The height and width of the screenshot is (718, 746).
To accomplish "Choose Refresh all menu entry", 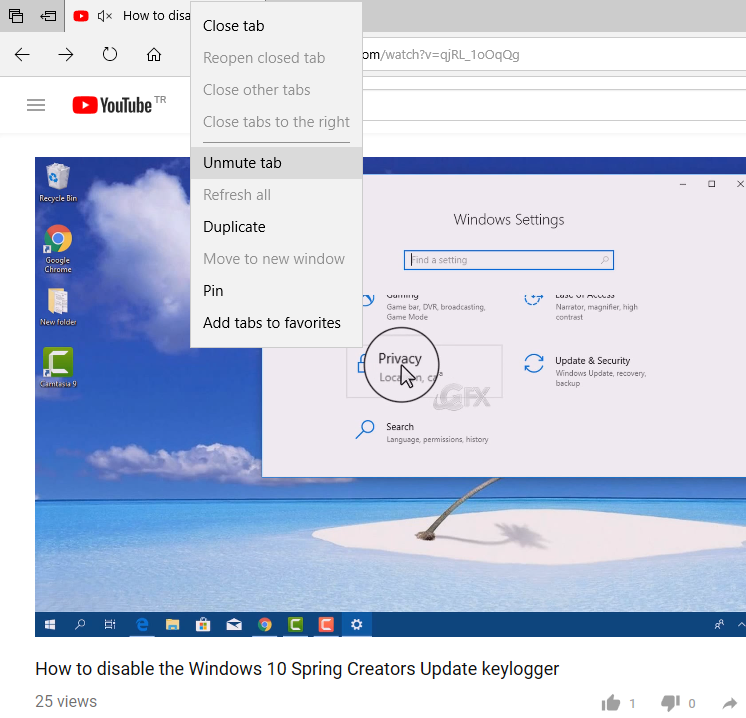I will (x=276, y=195).
